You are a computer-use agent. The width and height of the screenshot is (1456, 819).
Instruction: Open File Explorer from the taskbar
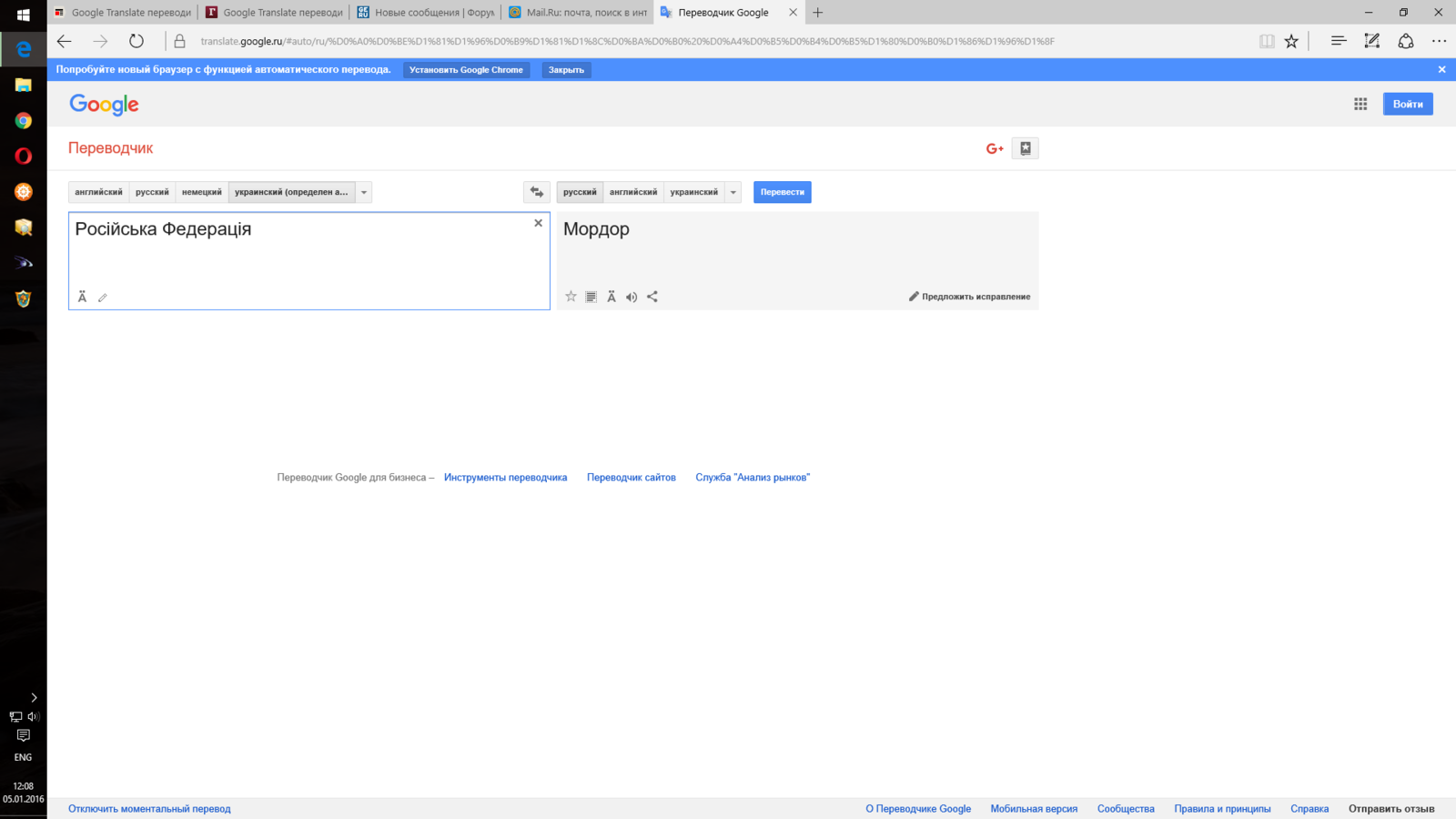(24, 86)
